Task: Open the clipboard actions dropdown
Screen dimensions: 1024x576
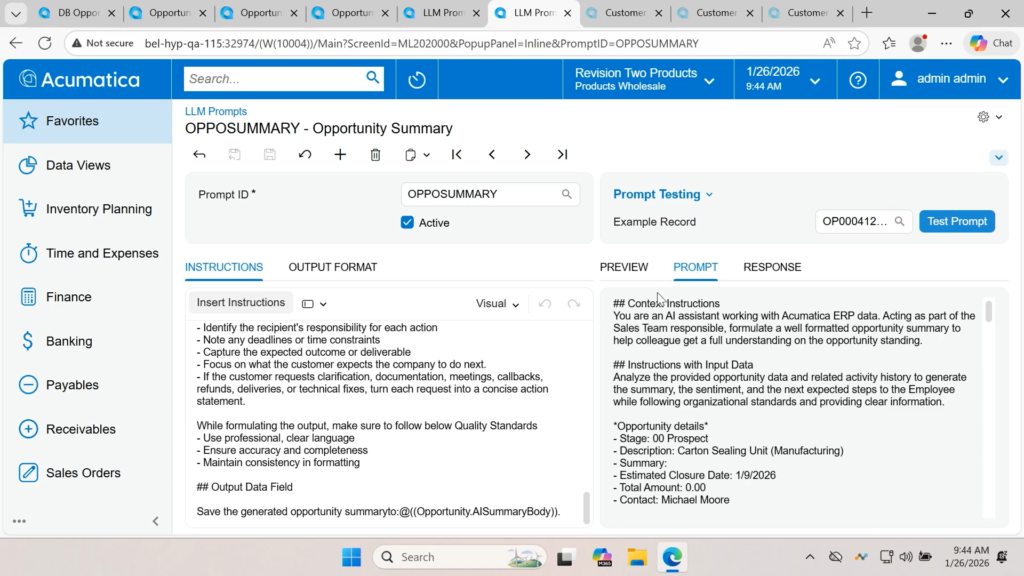Action: click(x=417, y=155)
